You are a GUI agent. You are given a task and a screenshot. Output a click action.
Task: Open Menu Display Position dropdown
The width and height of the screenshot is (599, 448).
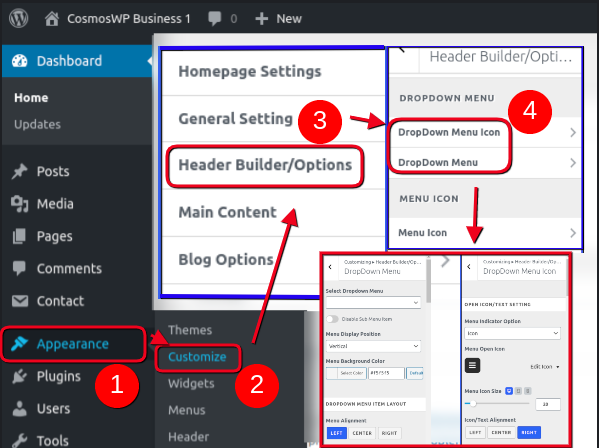coord(373,346)
